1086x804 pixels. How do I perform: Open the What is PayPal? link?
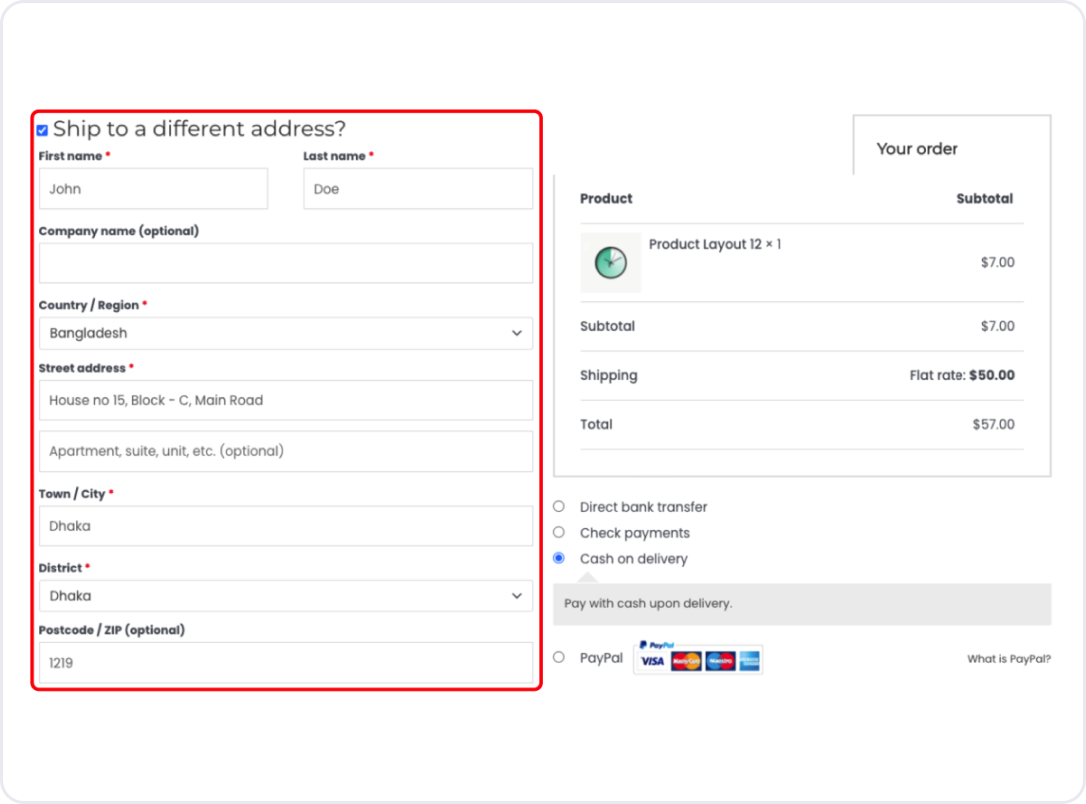click(x=1008, y=659)
